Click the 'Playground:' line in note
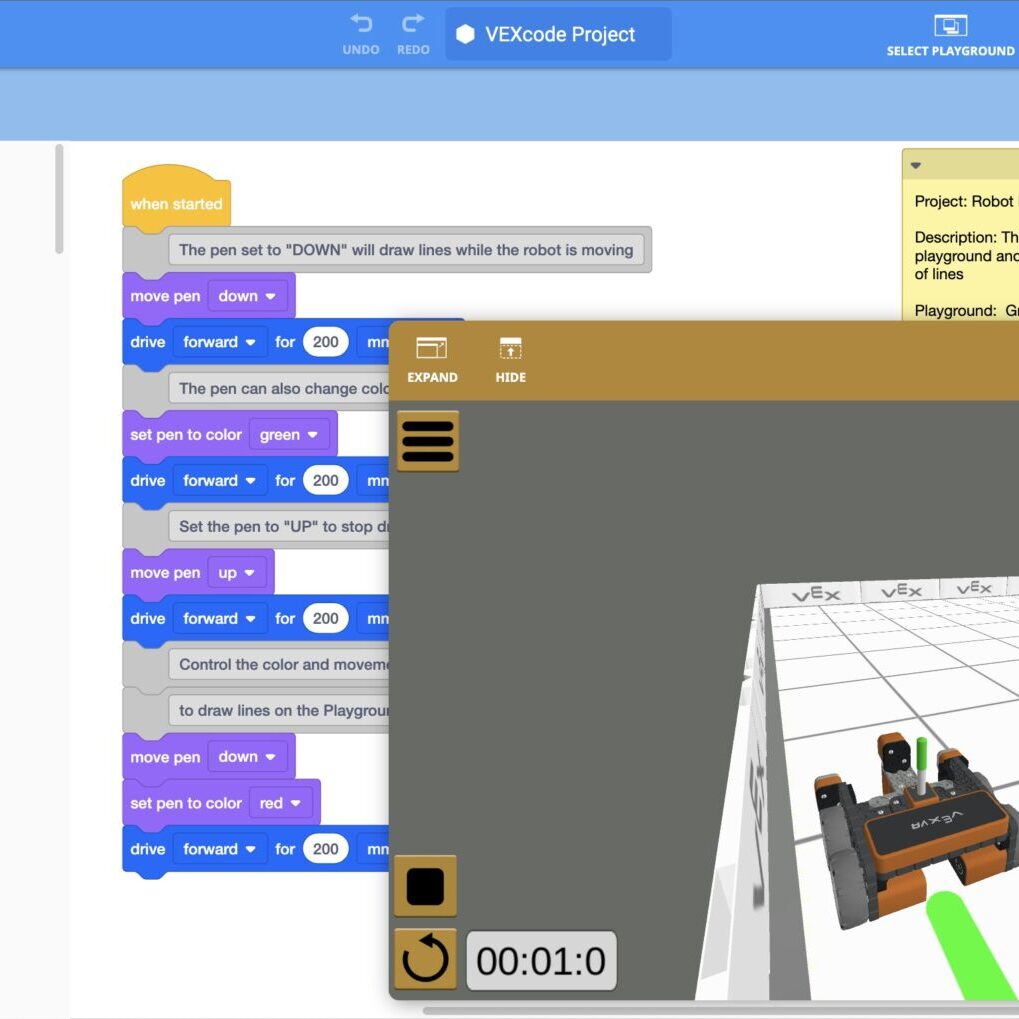The height and width of the screenshot is (1019, 1019). [x=966, y=311]
